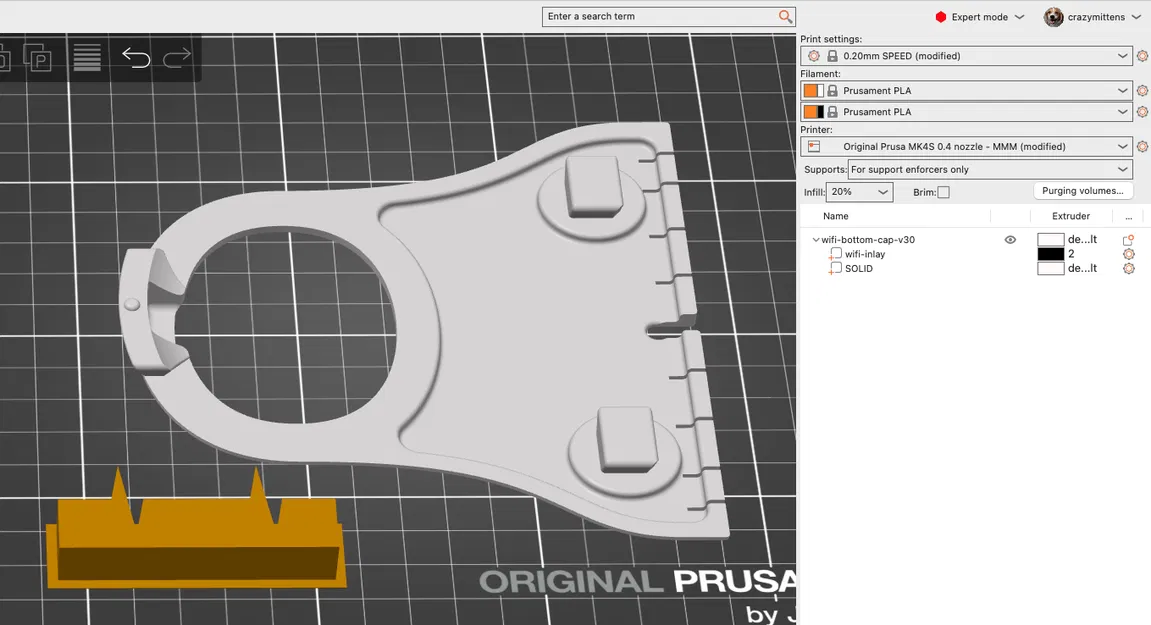Open the variable layer height tool

87,57
